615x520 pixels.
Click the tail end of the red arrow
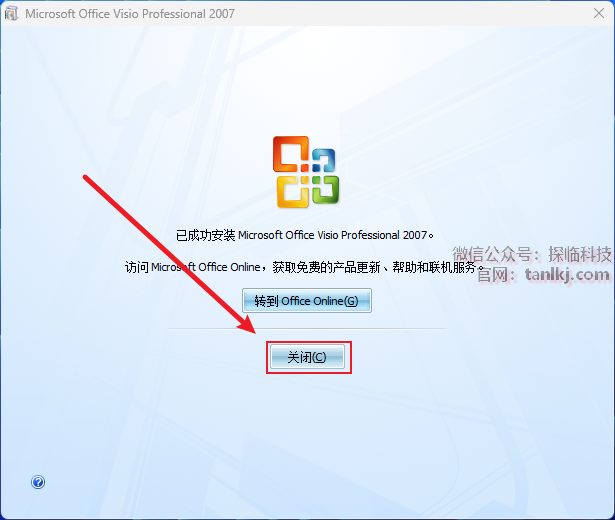86,177
